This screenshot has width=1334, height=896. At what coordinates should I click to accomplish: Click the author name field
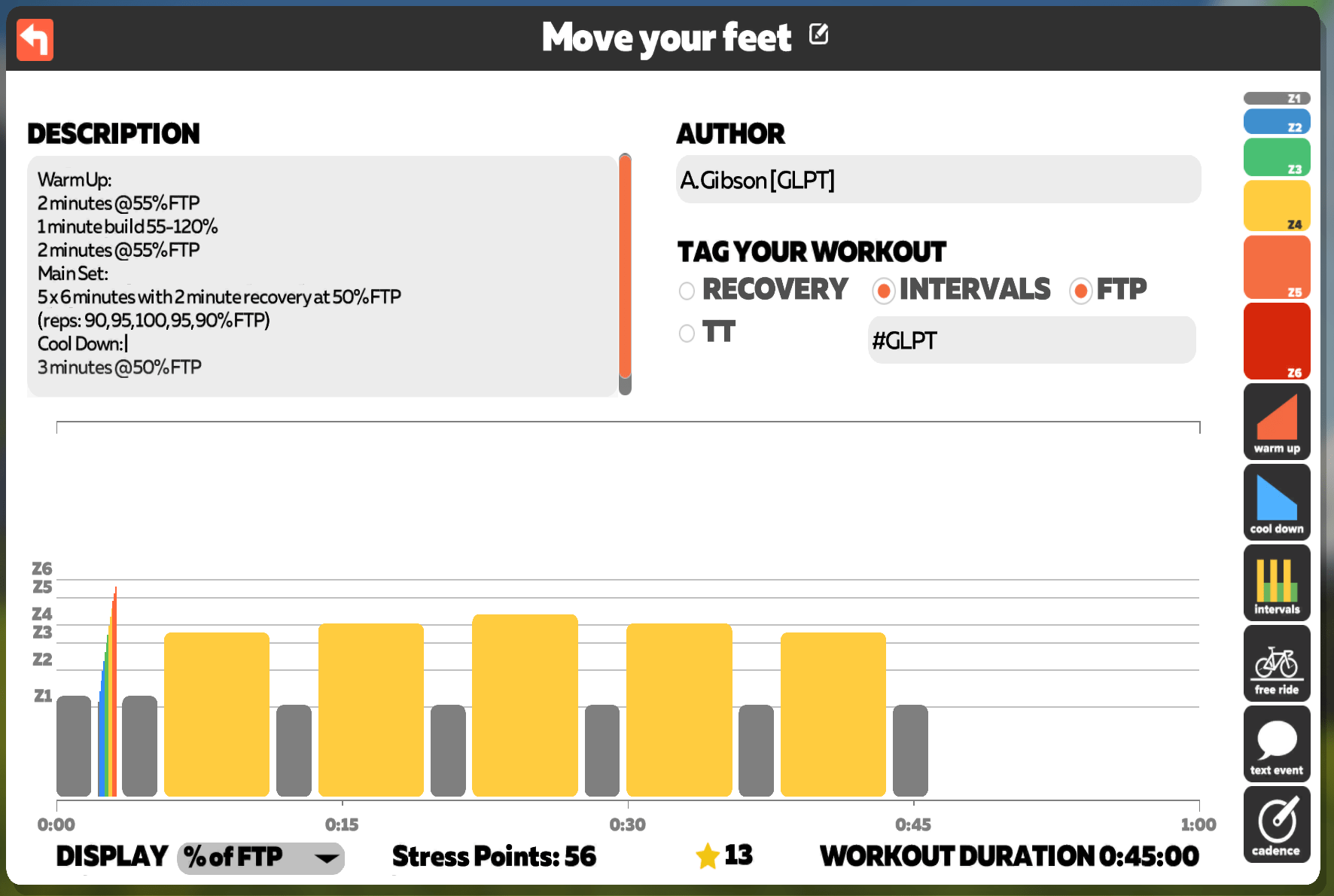tap(939, 180)
